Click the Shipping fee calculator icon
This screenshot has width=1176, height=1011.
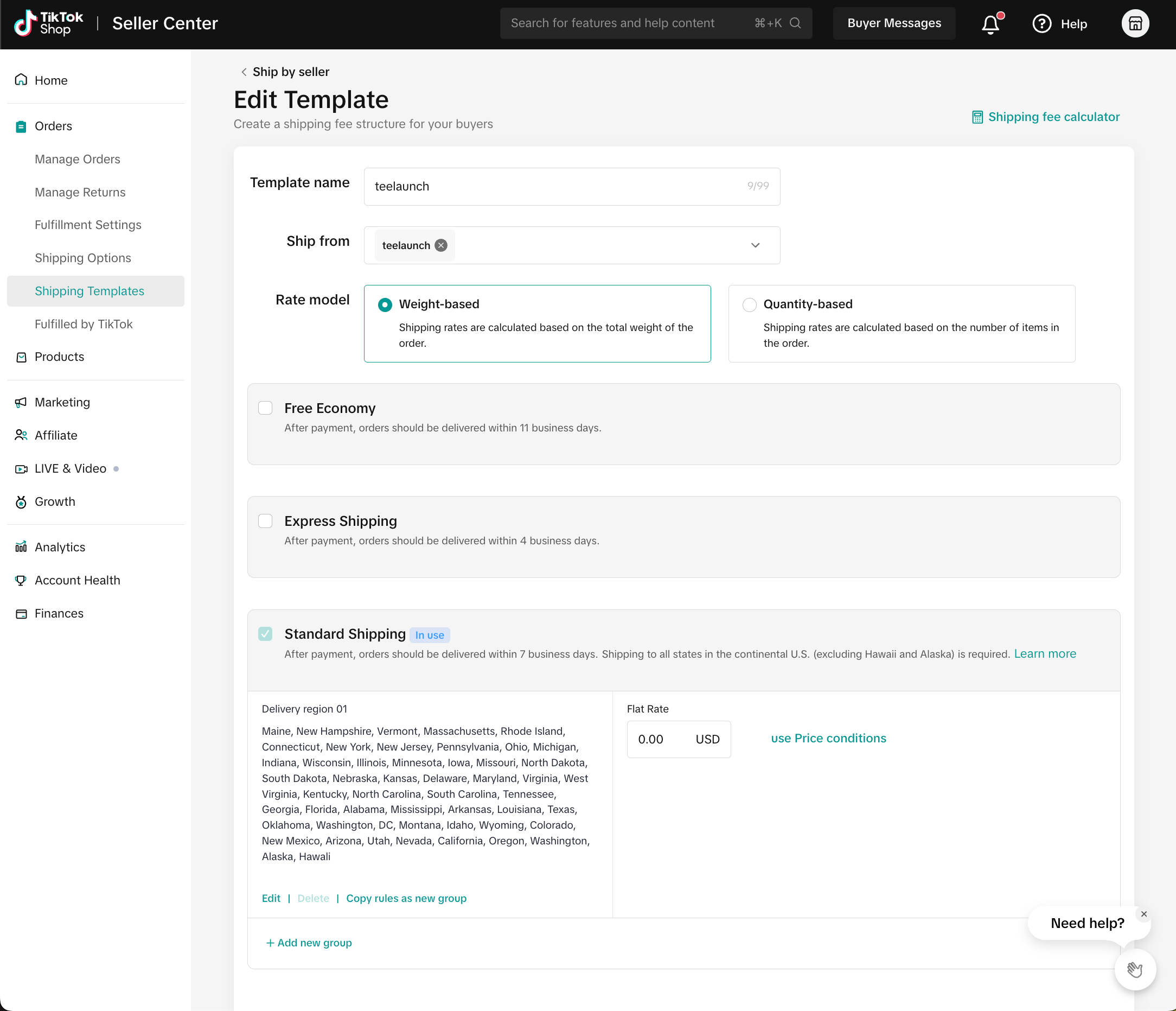977,118
